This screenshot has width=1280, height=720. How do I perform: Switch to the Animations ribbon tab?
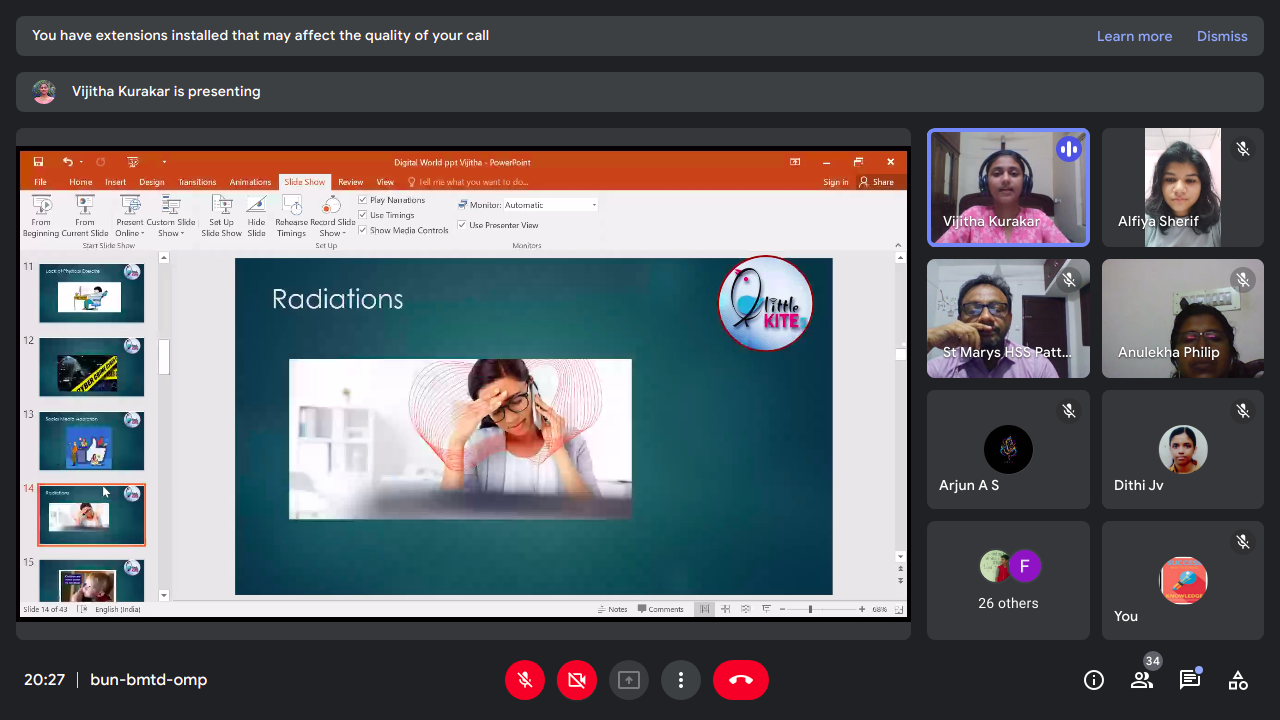pyautogui.click(x=250, y=182)
